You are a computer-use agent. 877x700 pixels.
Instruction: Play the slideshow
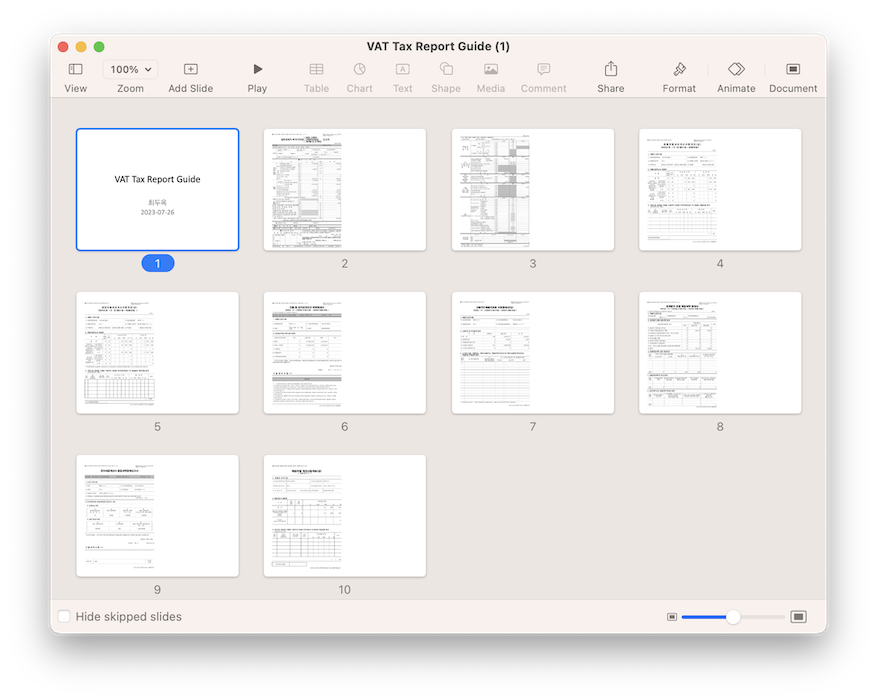(257, 69)
